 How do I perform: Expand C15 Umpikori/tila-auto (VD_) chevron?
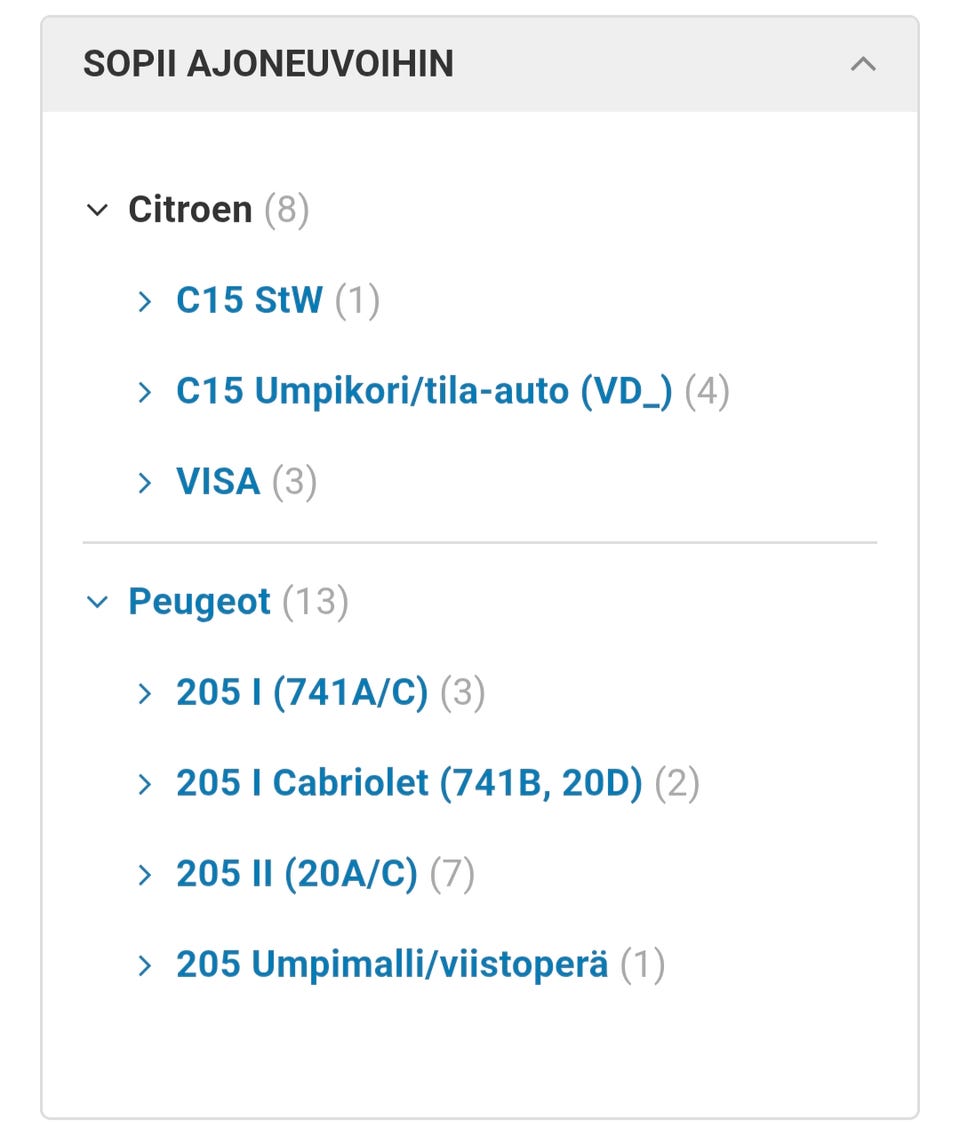tap(145, 392)
